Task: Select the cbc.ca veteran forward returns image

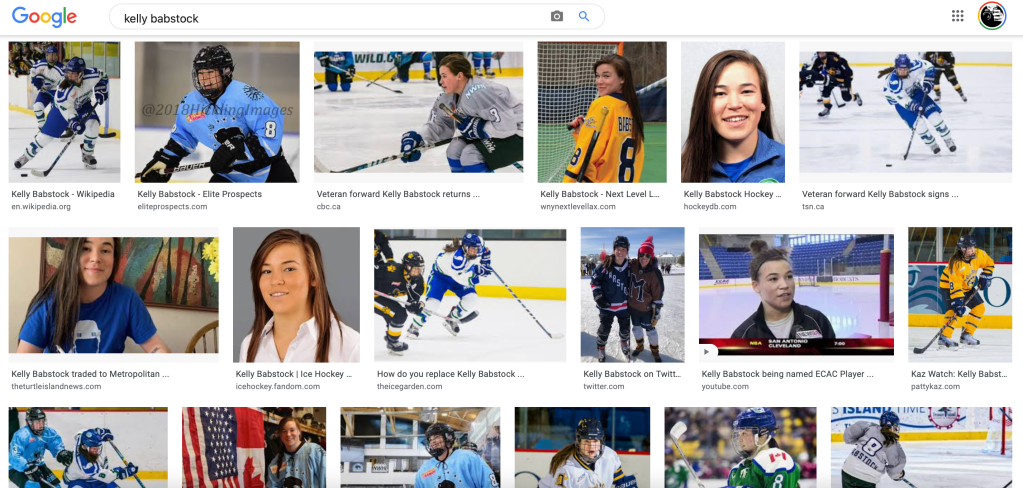Action: point(418,112)
